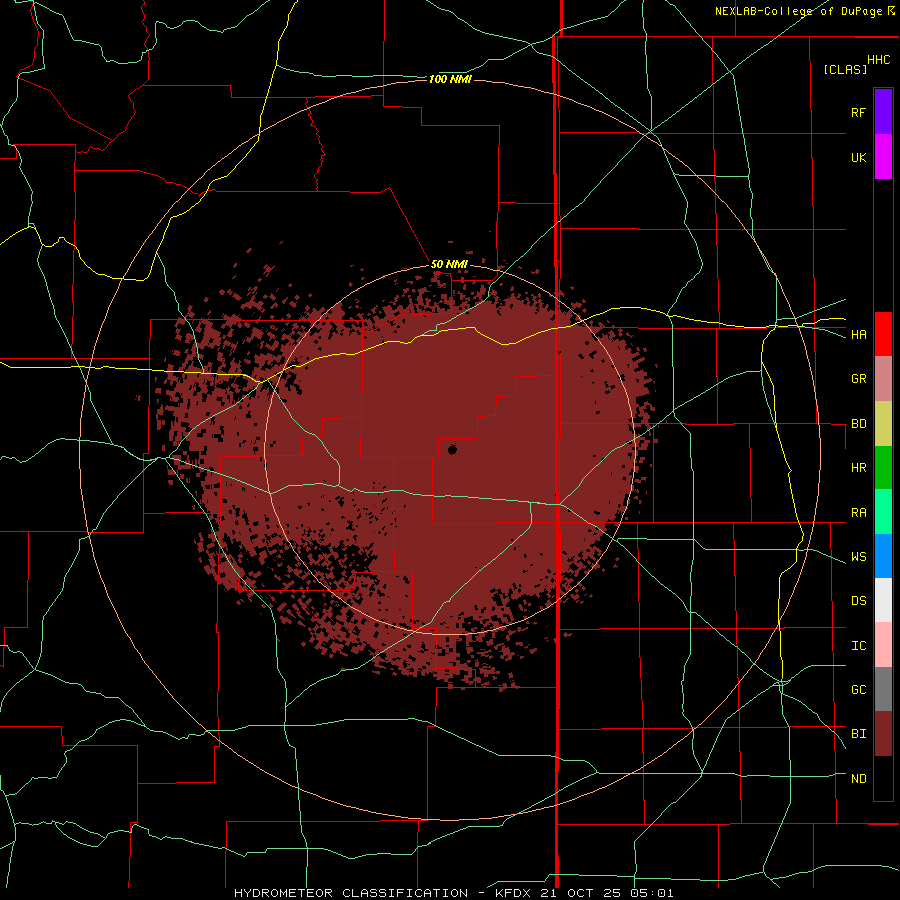Click the "HR" legend label
This screenshot has width=900, height=900.
(858, 468)
